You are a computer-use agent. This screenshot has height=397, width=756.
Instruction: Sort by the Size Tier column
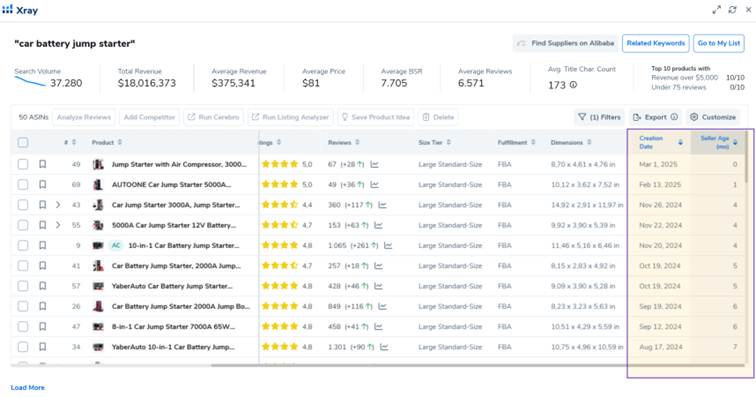[448, 142]
